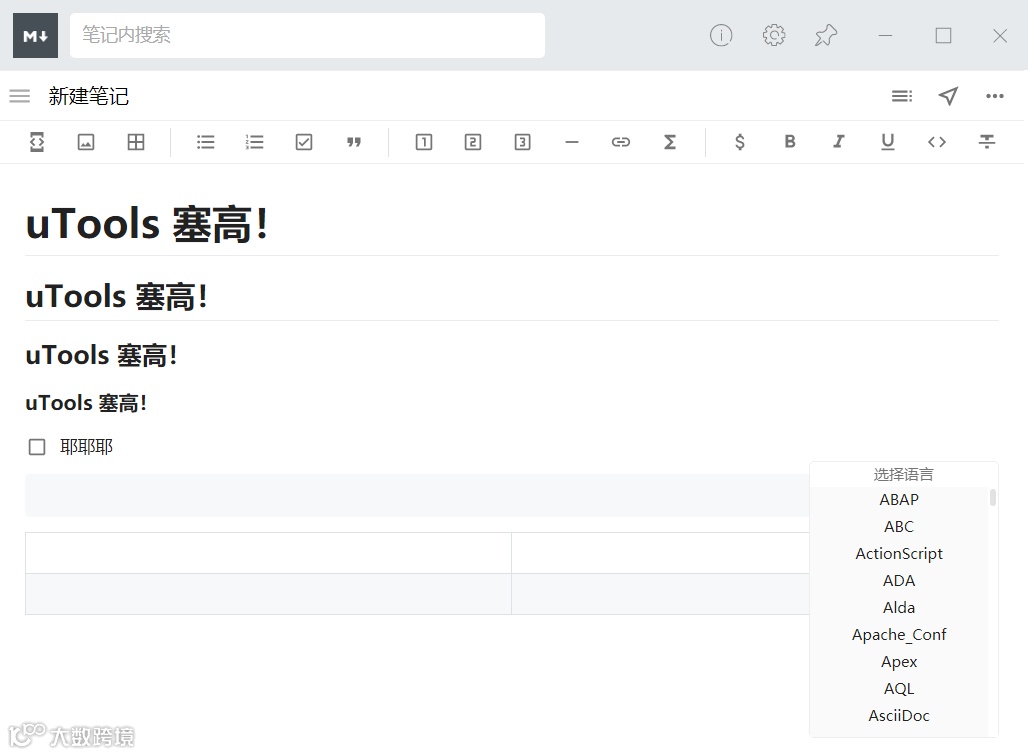1028x755 pixels.
Task: Open the info icon in the title bar
Action: [x=721, y=35]
